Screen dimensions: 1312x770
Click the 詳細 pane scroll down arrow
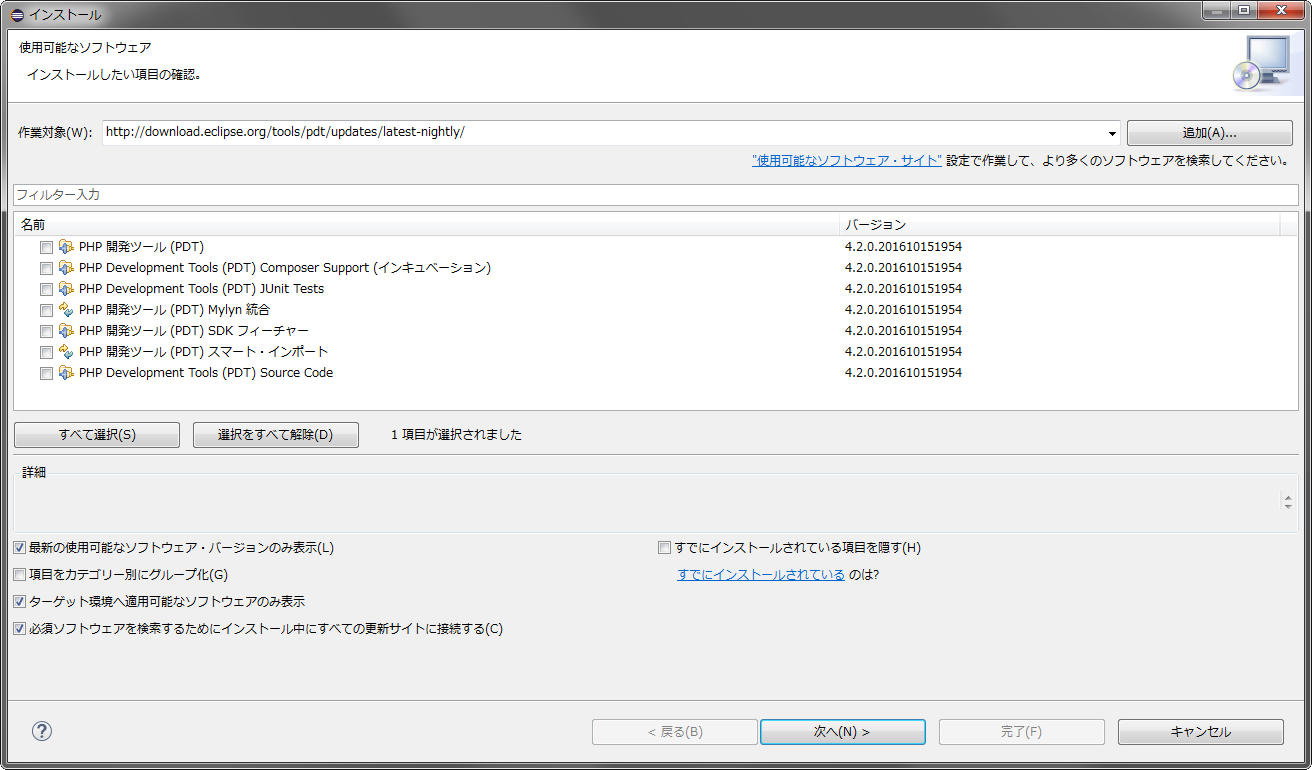click(1288, 506)
